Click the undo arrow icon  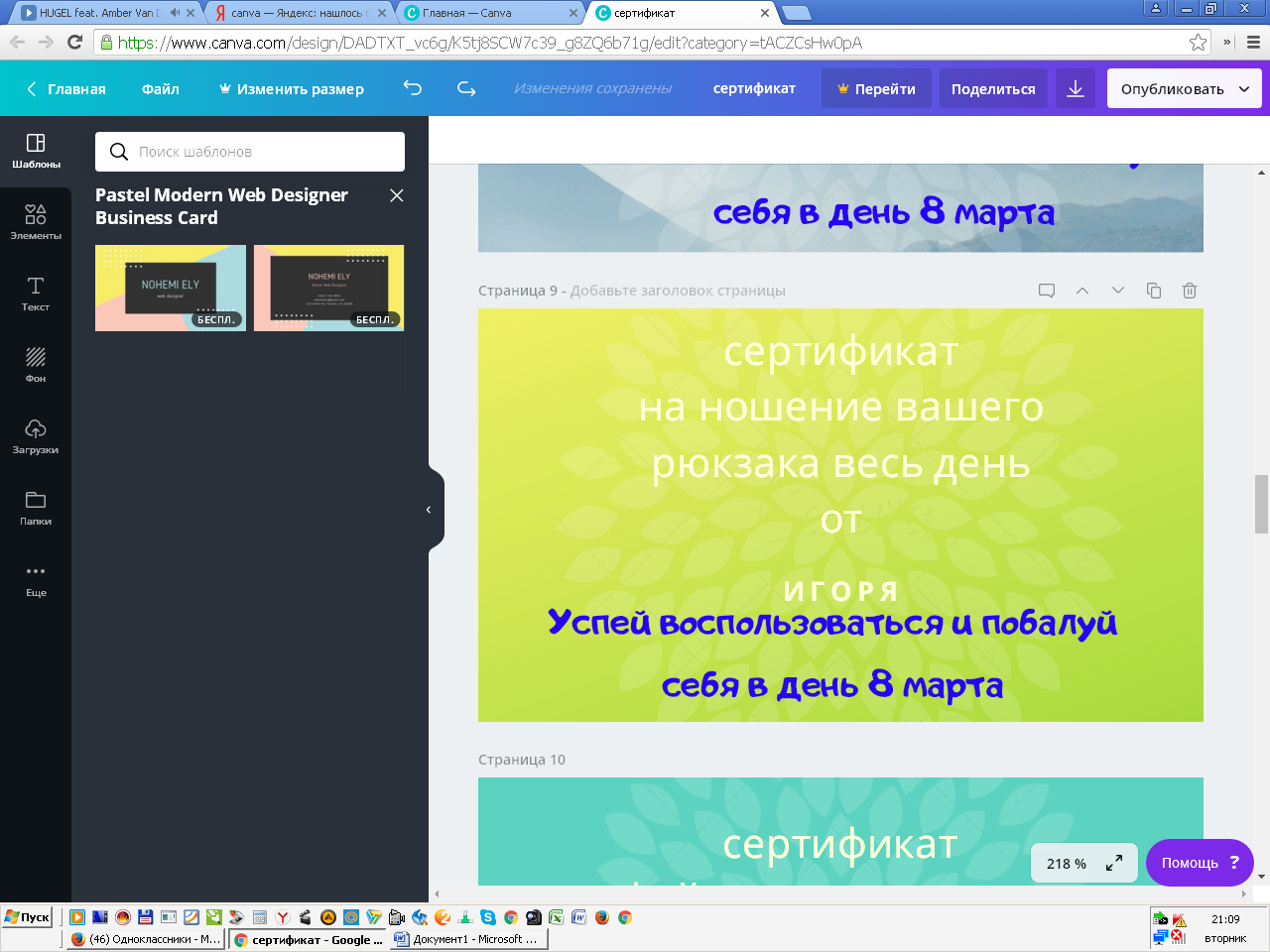413,88
